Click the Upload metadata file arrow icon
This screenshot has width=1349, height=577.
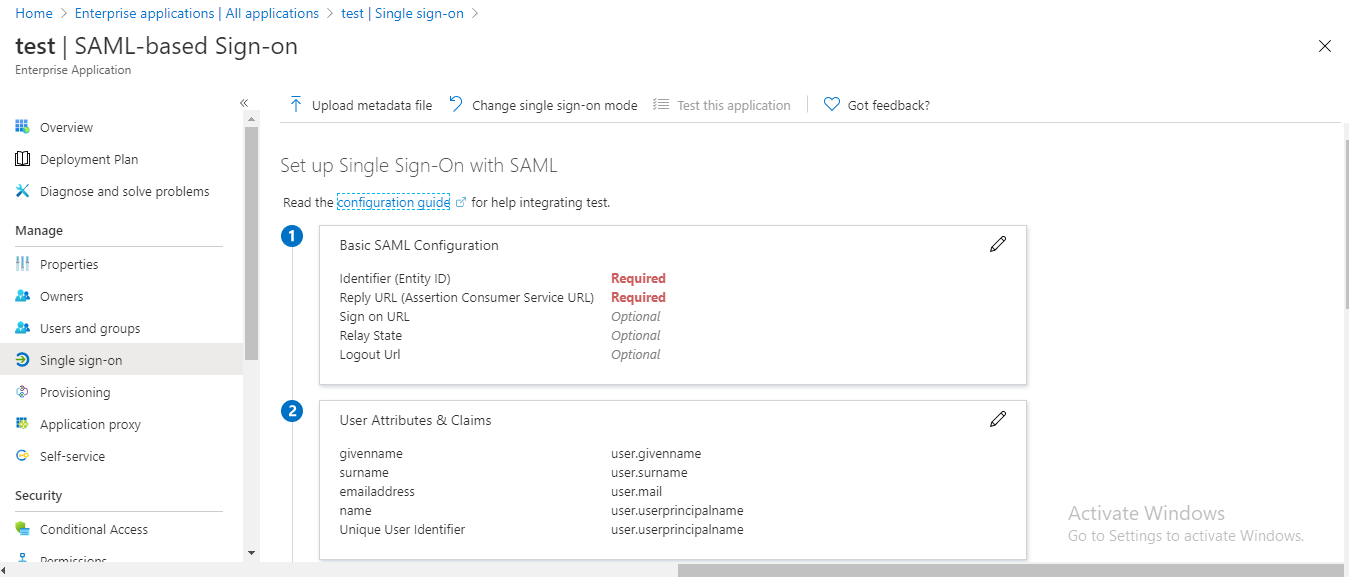(x=295, y=104)
